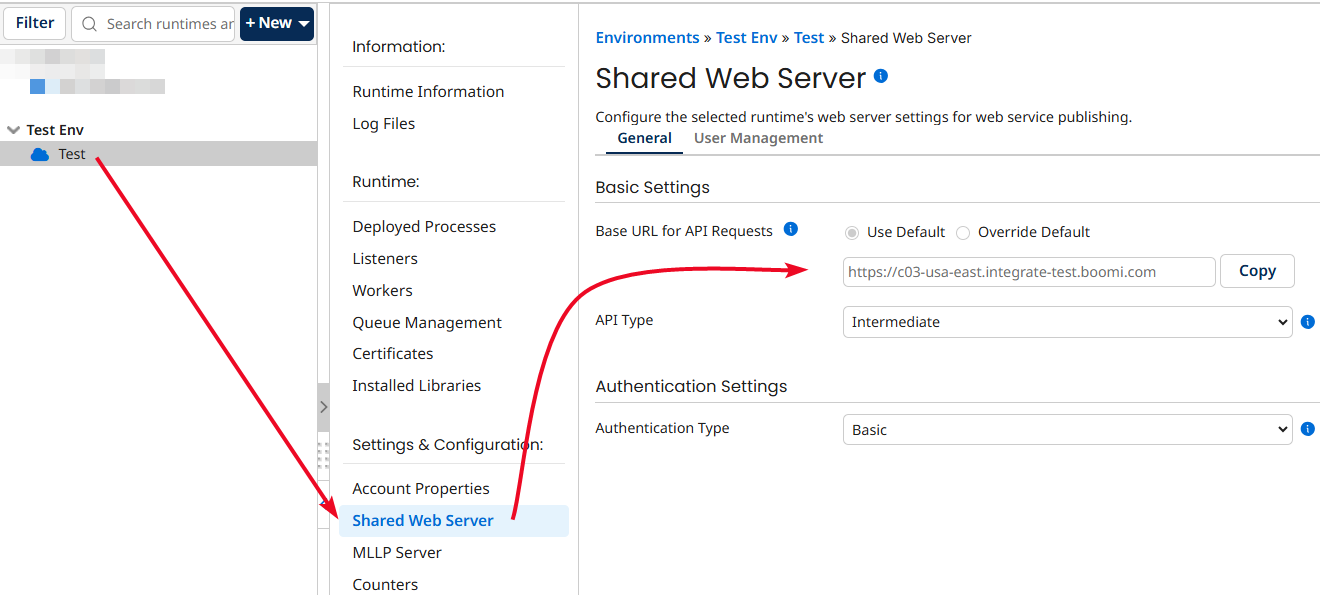
Task: Click the info icon next to API Type dropdown
Action: [x=1308, y=321]
